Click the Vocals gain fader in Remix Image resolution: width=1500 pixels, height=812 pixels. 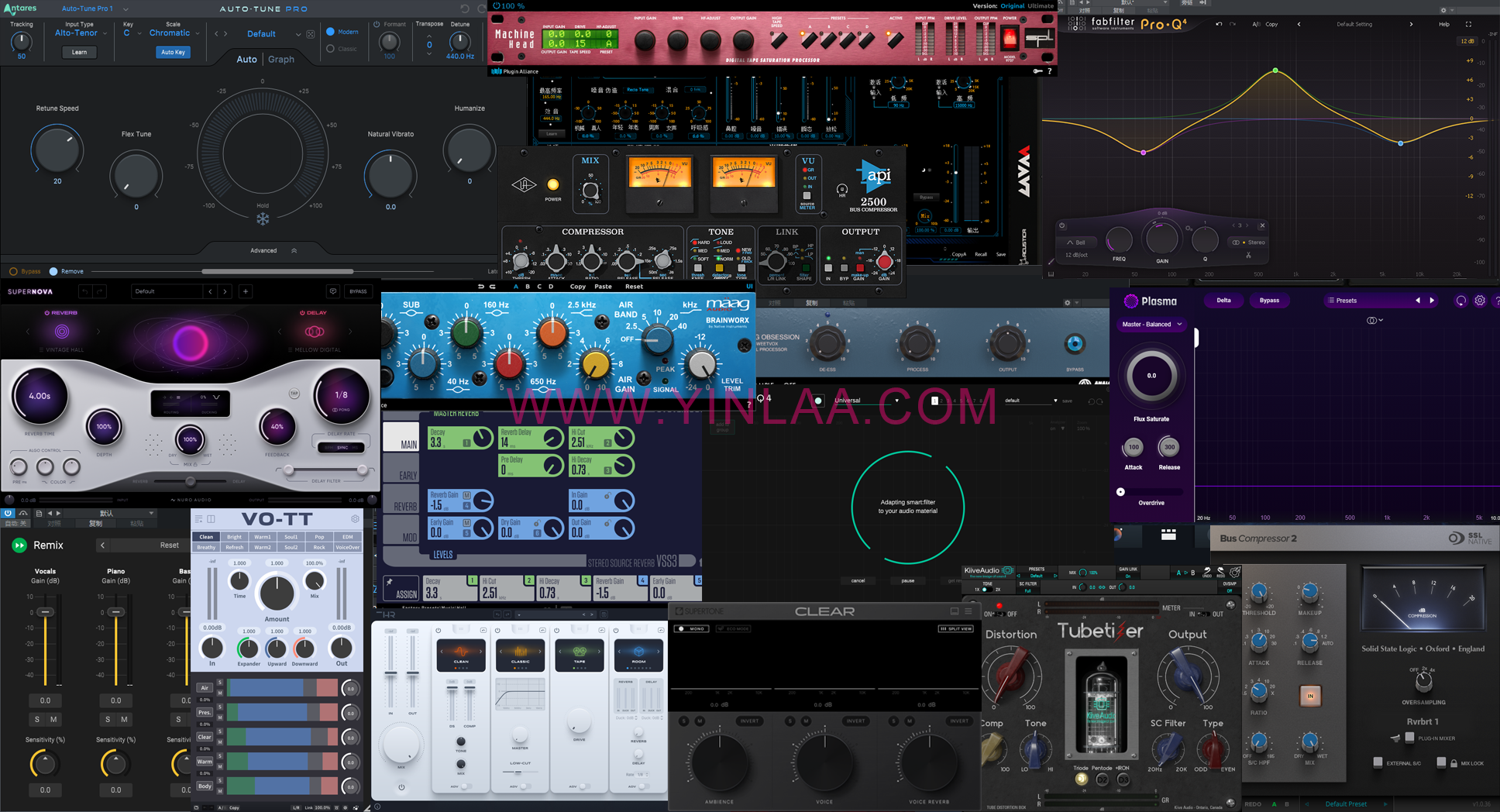pos(46,612)
